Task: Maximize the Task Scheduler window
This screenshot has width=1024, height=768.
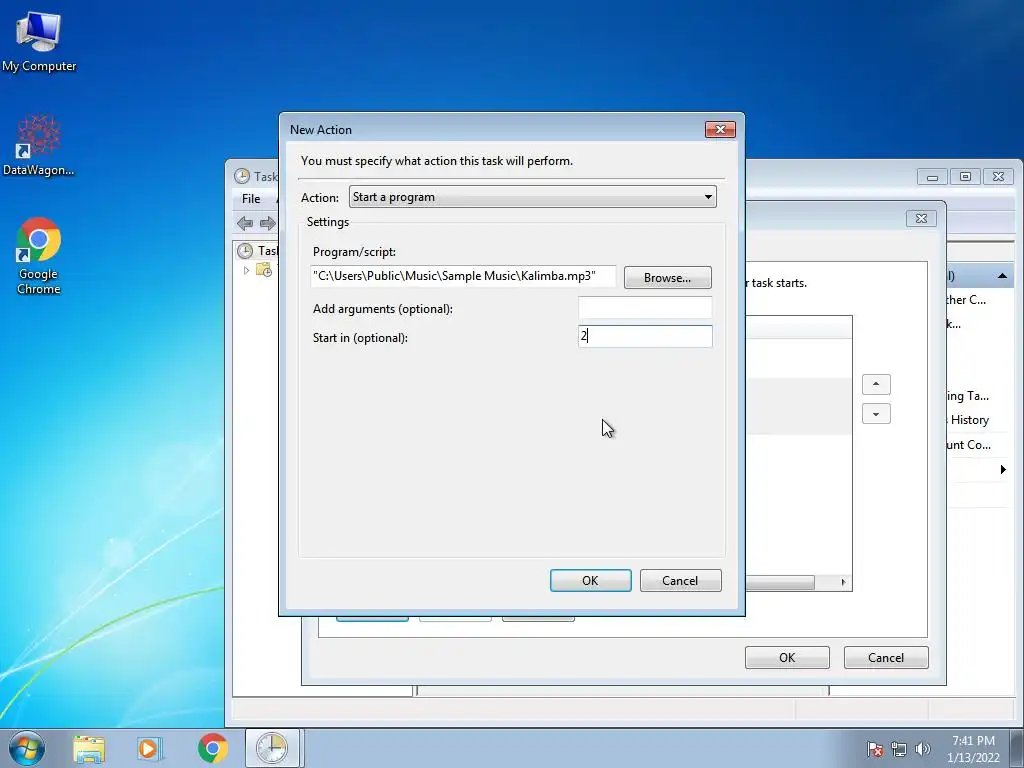Action: (965, 177)
